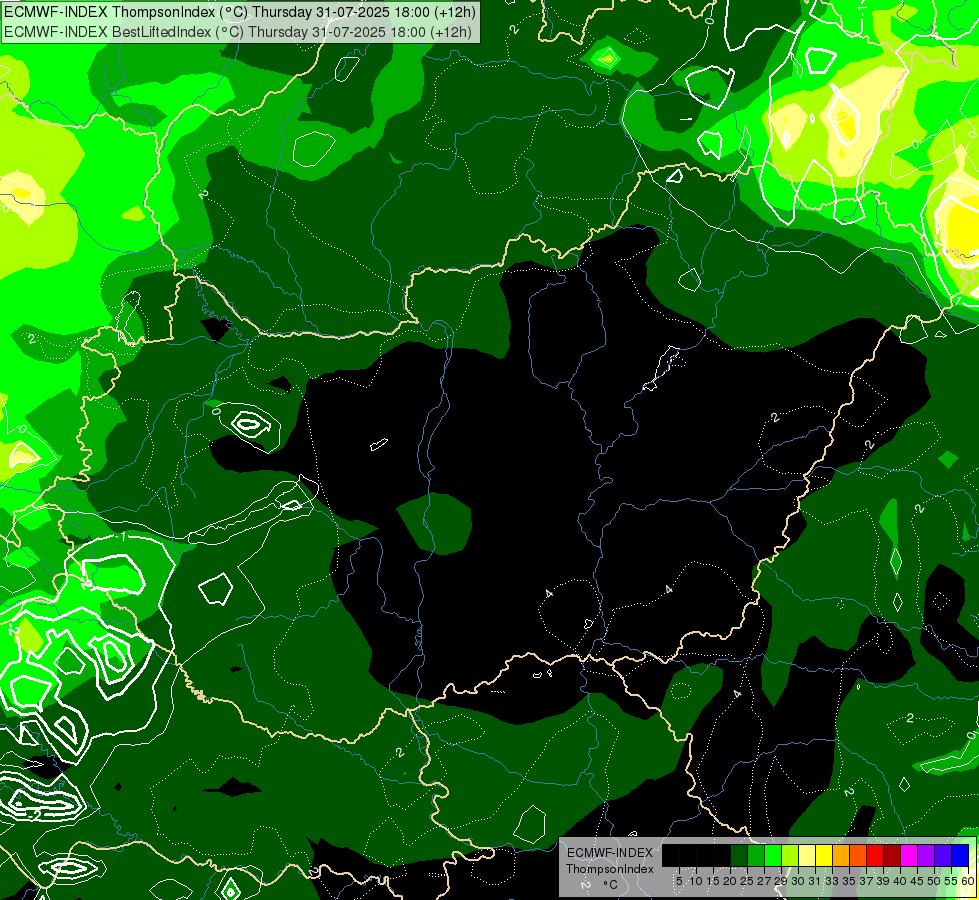The image size is (979, 900).
Task: Click the legend scale value 27
Action: click(x=764, y=881)
